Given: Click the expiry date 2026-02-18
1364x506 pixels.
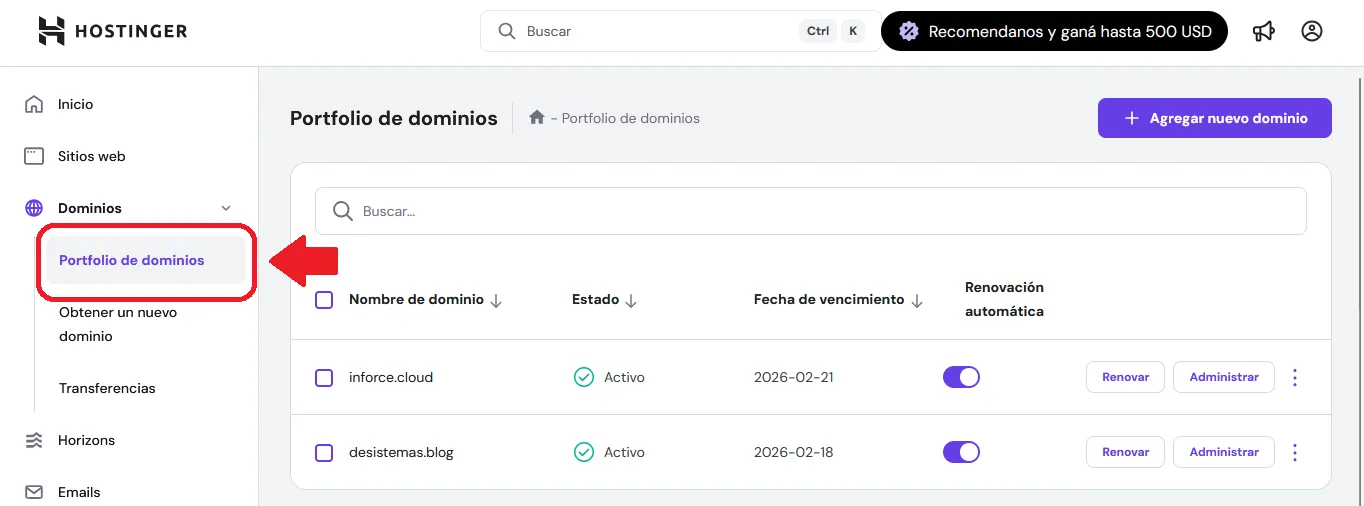Looking at the screenshot, I should point(794,452).
